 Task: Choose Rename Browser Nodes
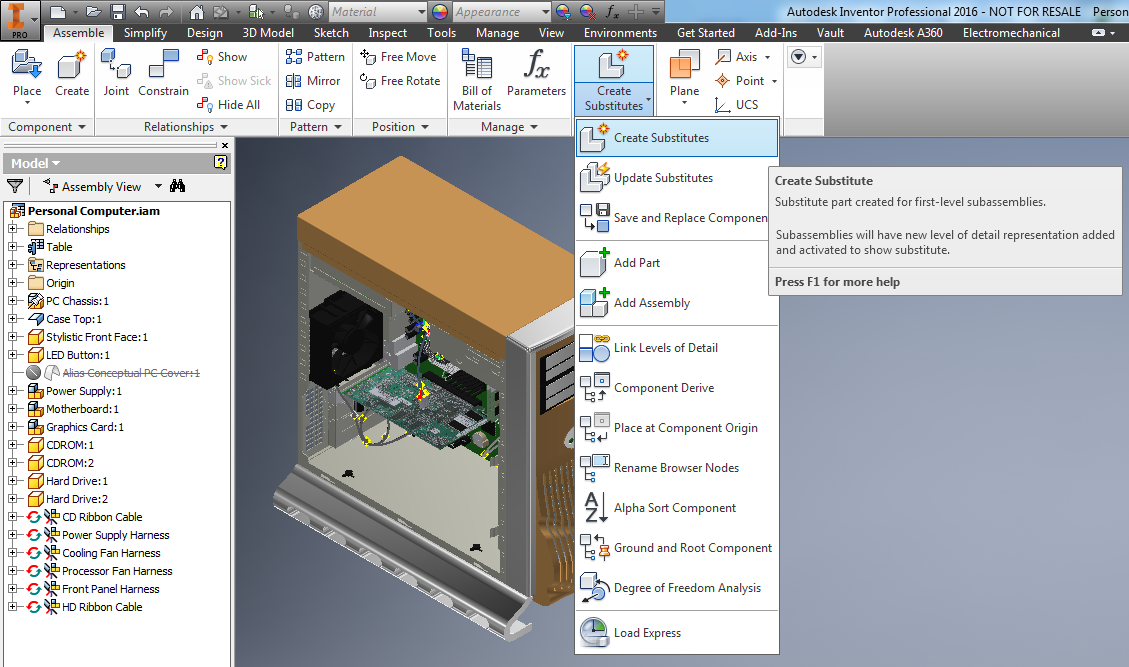click(677, 468)
